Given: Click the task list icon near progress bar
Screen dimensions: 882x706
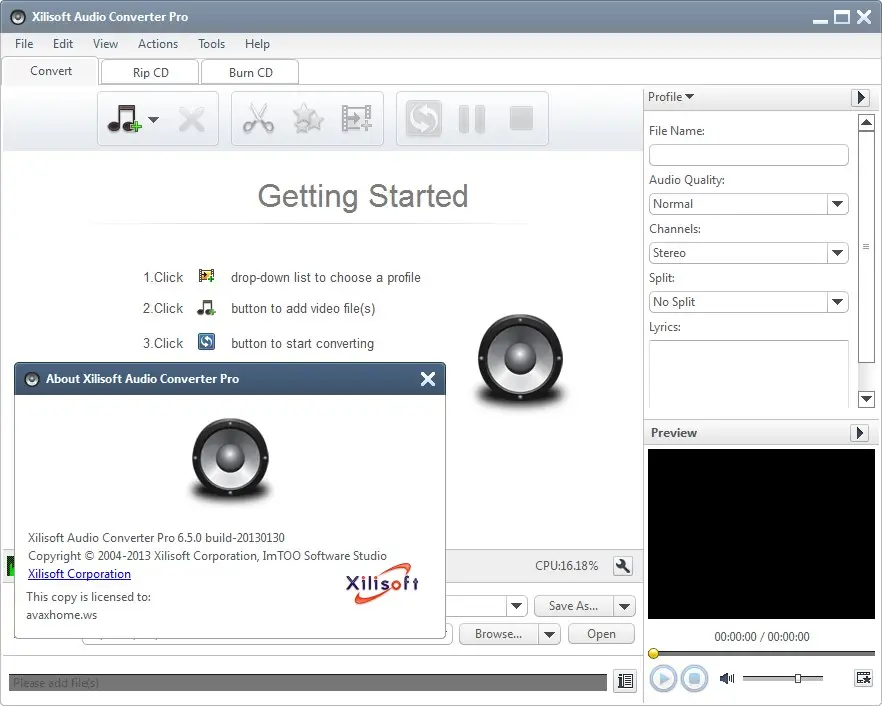Looking at the screenshot, I should coord(626,681).
